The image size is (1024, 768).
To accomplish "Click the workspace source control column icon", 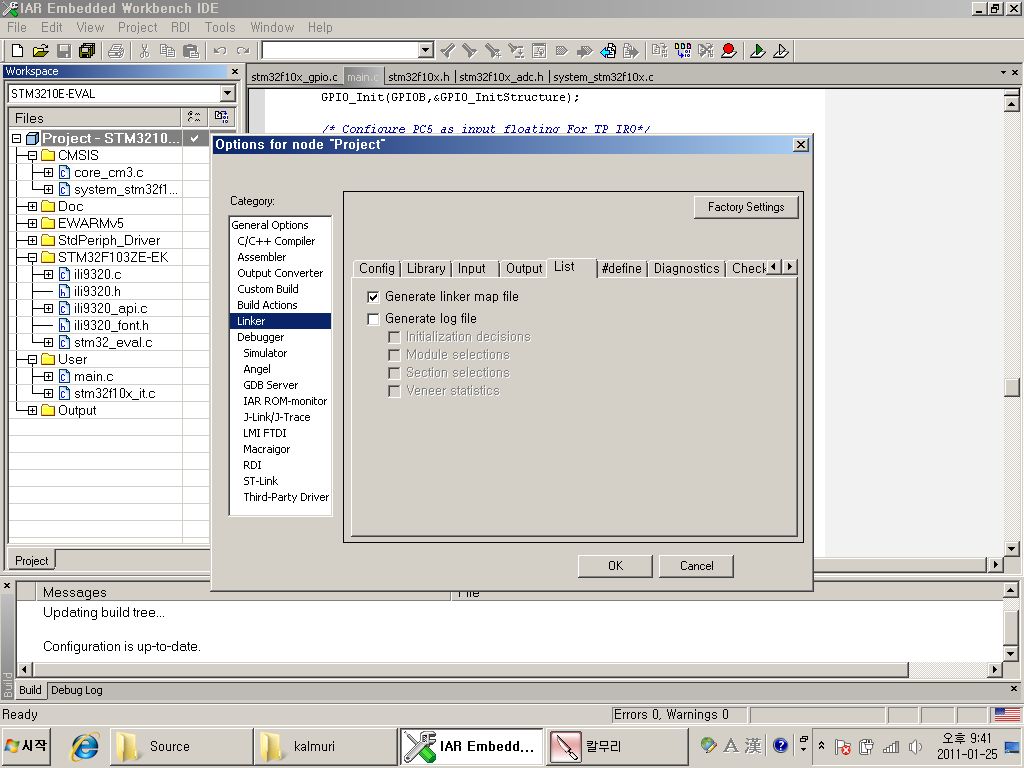I will (x=221, y=117).
